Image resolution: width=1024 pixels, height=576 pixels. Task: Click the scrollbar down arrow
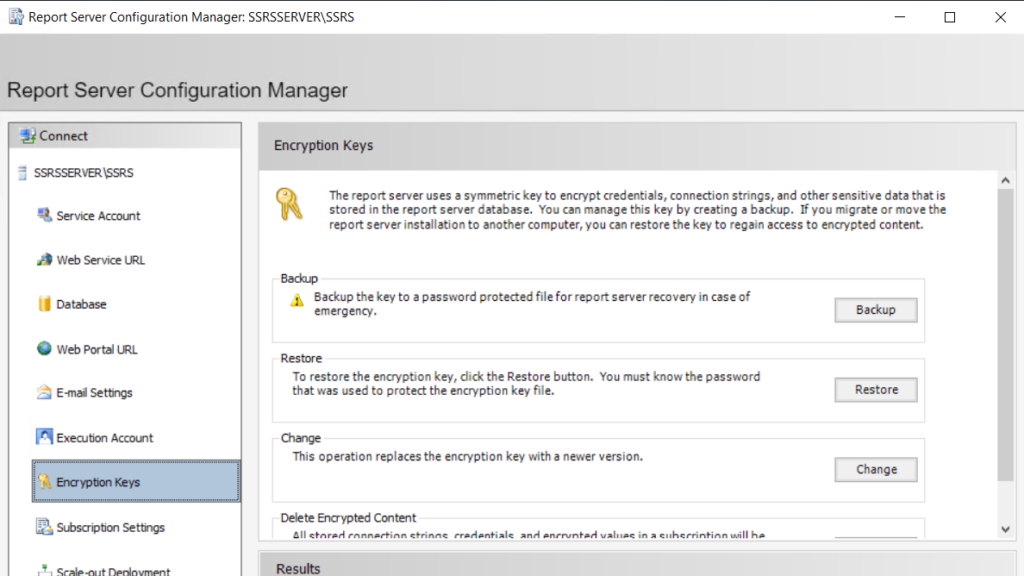(1006, 529)
